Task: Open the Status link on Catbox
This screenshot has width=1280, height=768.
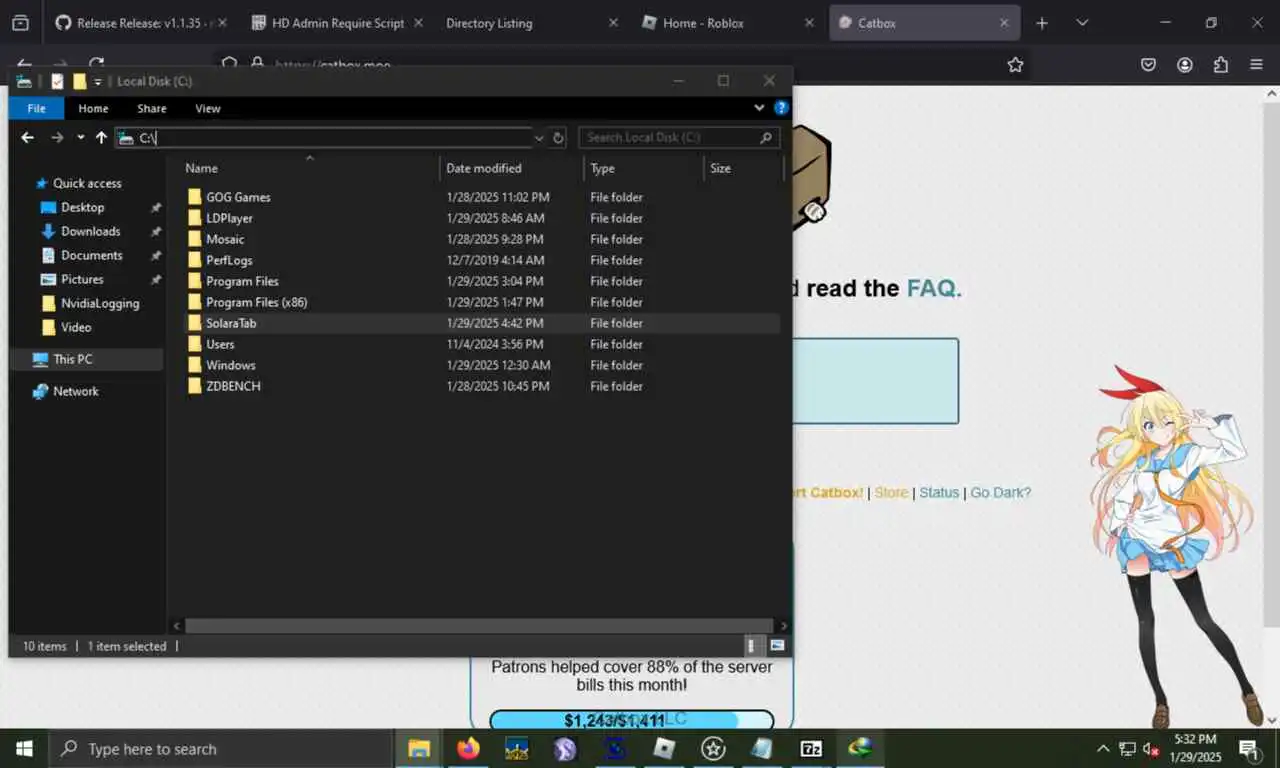Action: coord(939,492)
